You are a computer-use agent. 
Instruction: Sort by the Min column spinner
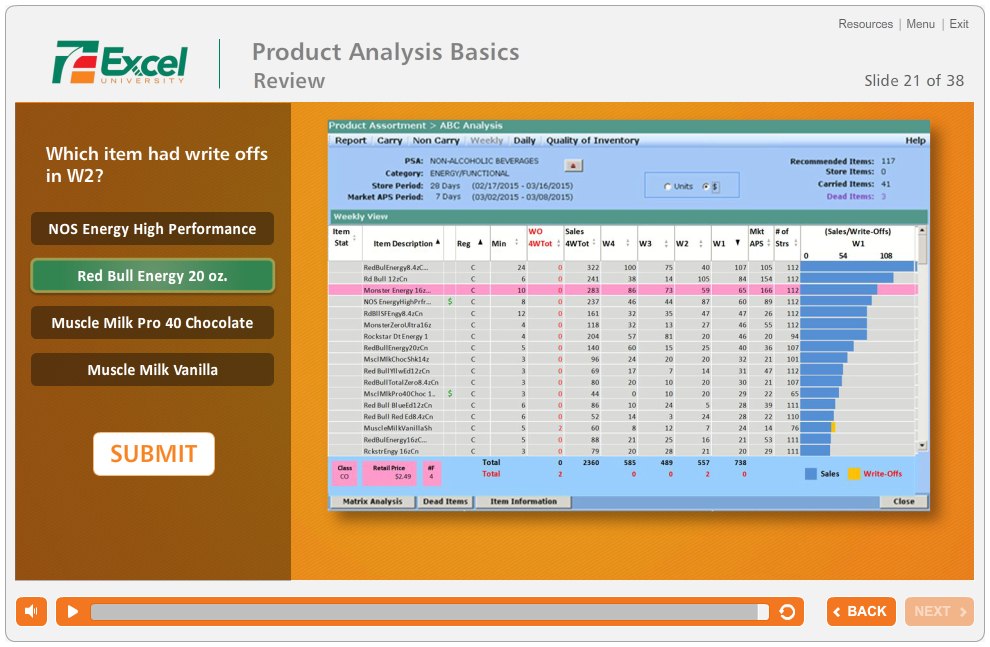[516, 243]
